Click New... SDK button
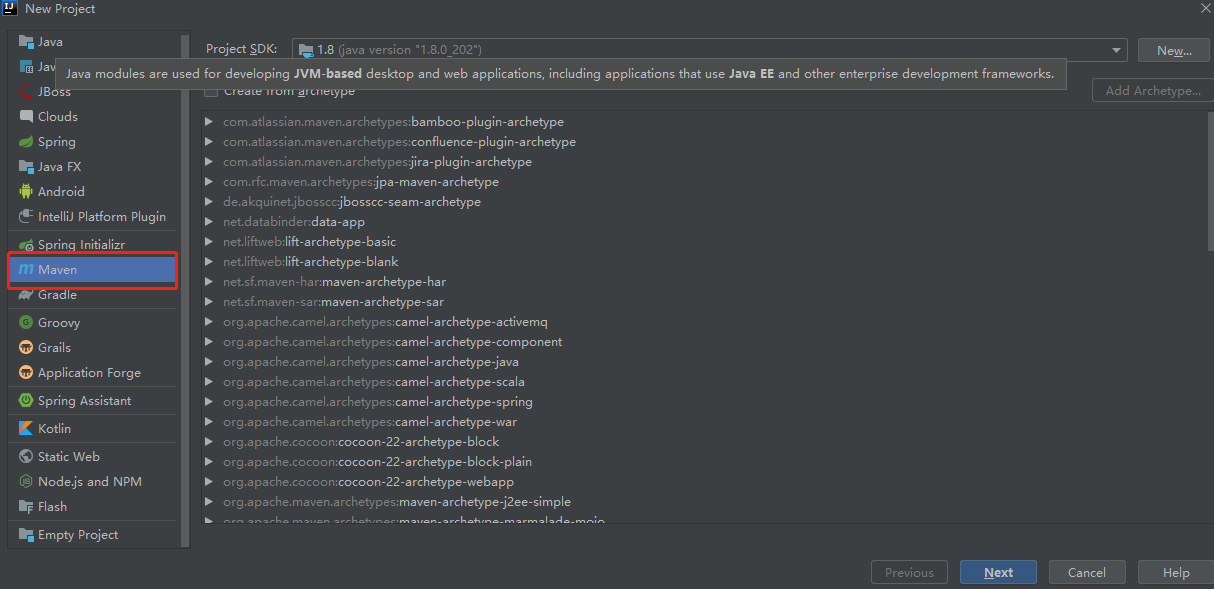The image size is (1214, 589). [1173, 50]
